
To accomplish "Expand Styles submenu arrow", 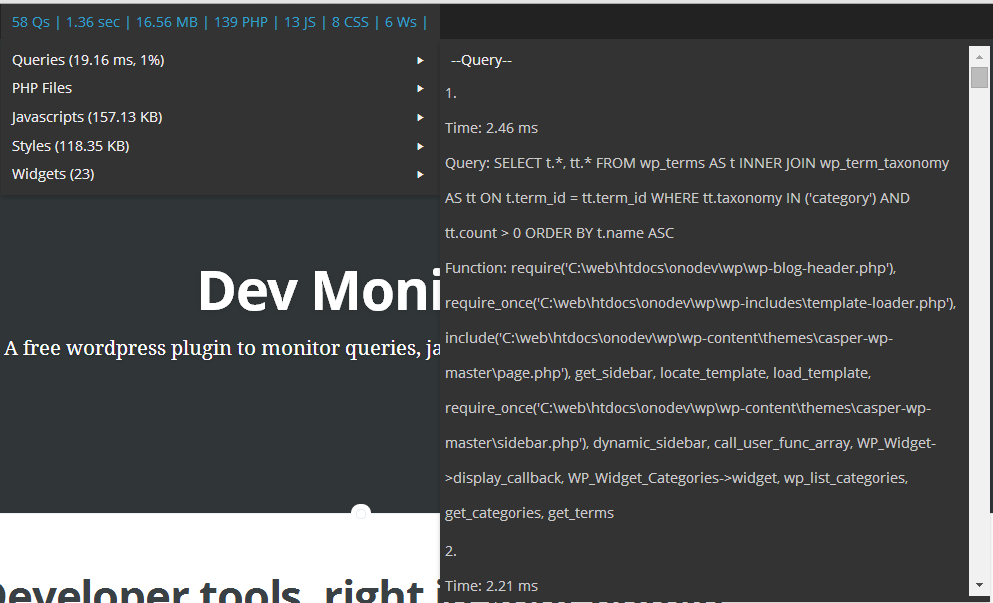I will [420, 146].
